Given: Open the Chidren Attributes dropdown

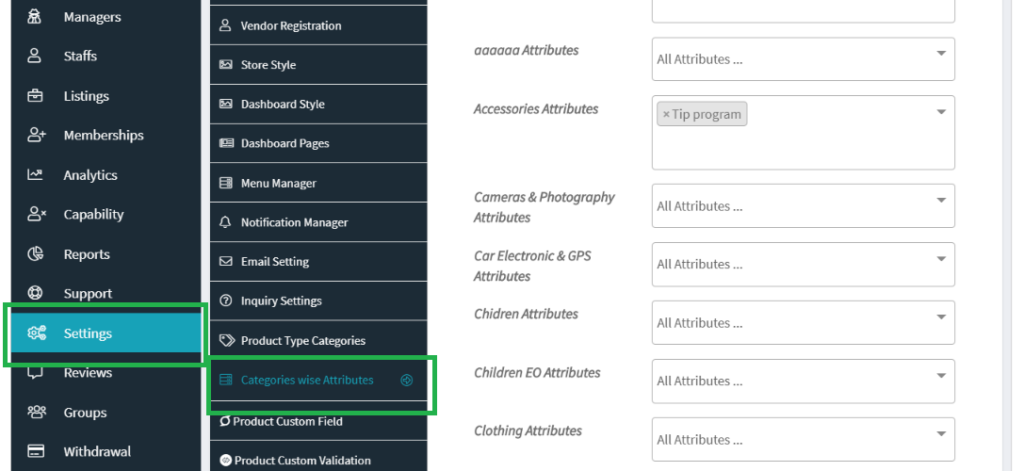Looking at the screenshot, I should click(x=803, y=323).
